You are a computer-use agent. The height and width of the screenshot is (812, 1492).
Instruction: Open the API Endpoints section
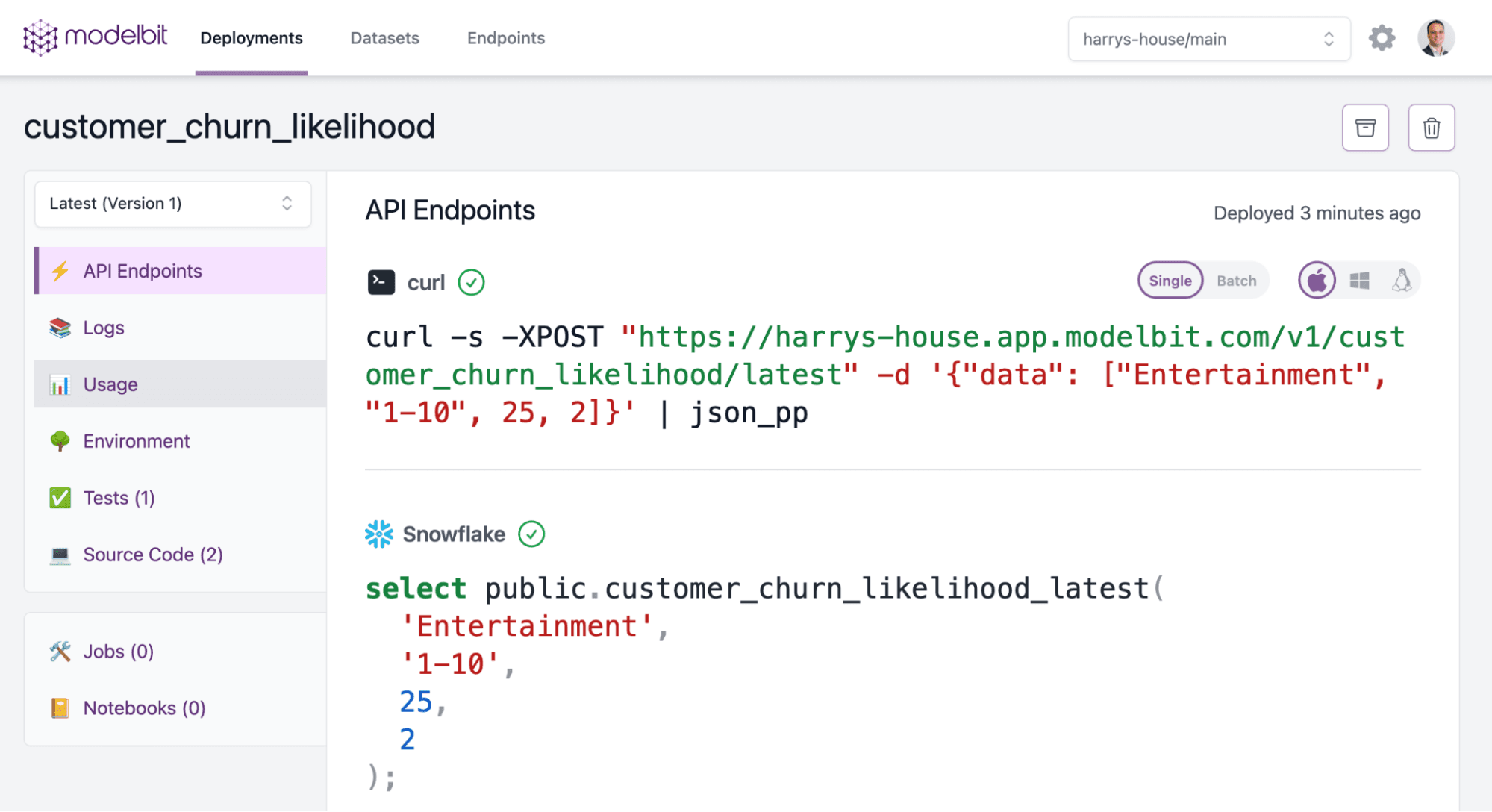pyautogui.click(x=142, y=271)
